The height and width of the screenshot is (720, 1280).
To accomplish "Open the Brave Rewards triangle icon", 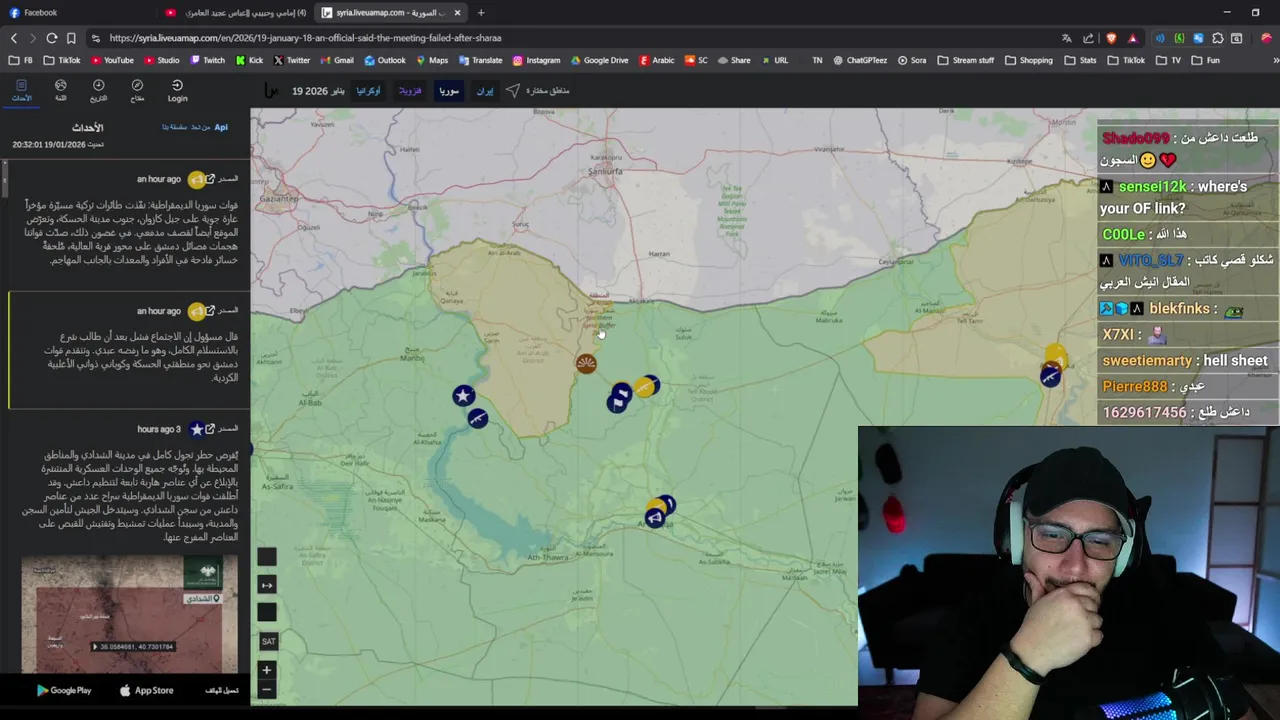I will click(1132, 38).
